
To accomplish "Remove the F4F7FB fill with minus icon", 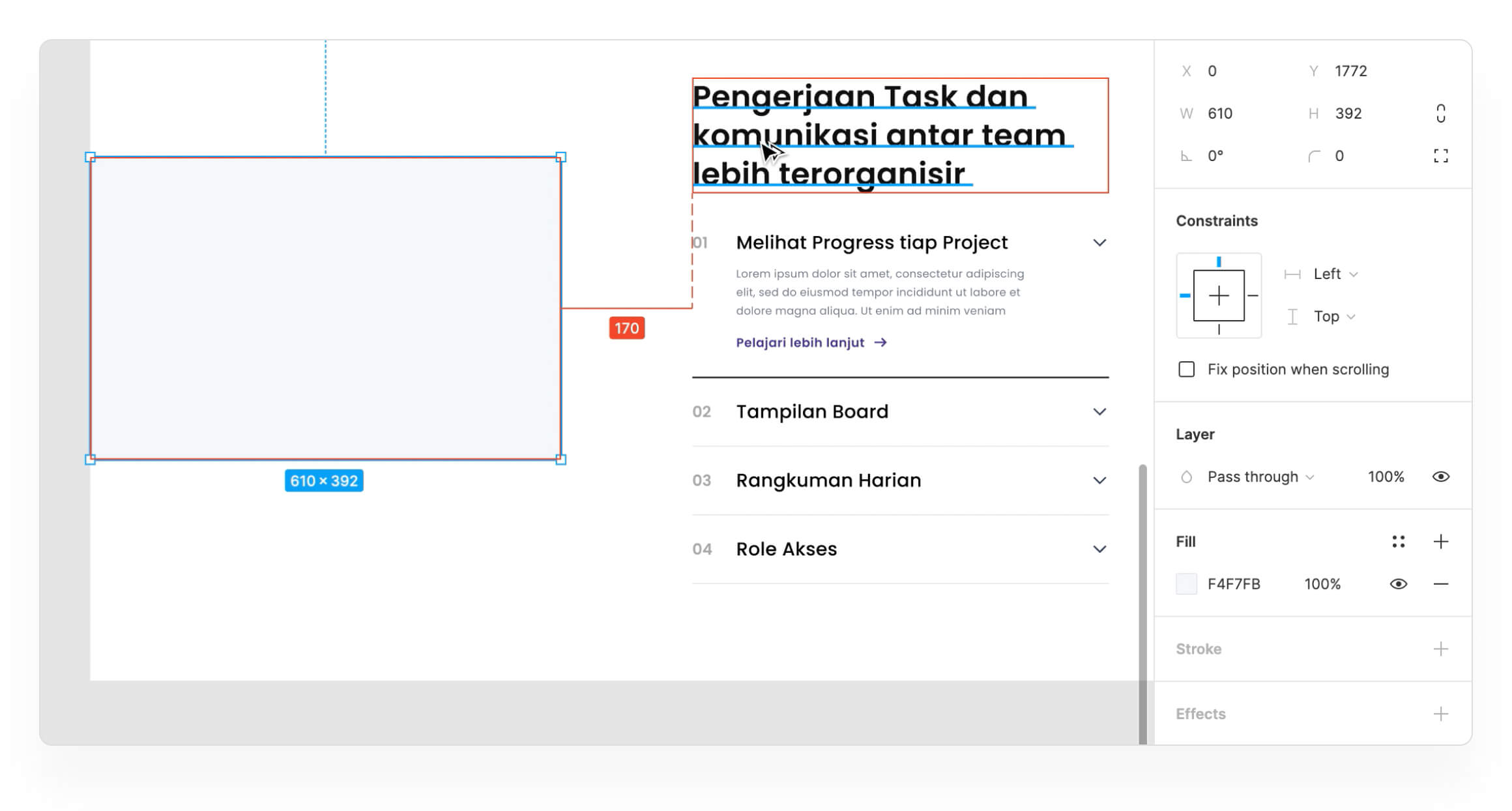I will click(1440, 584).
